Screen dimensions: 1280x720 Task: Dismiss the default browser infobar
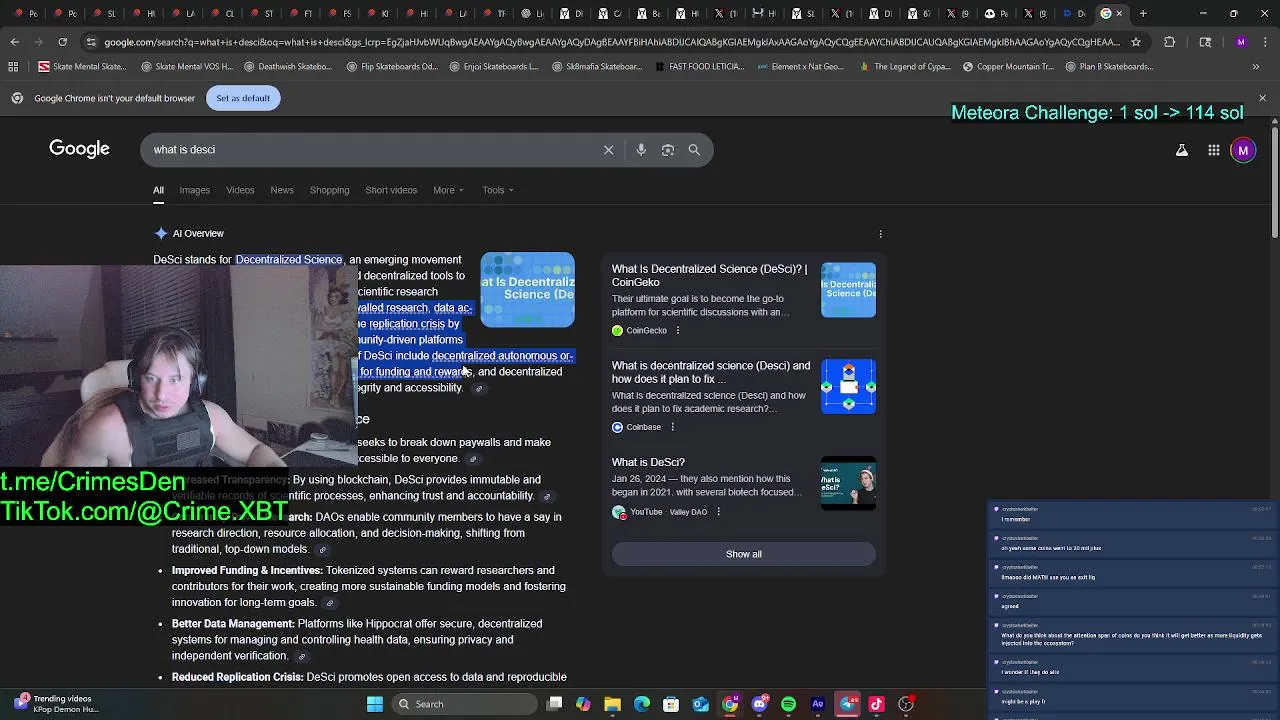click(x=1262, y=98)
